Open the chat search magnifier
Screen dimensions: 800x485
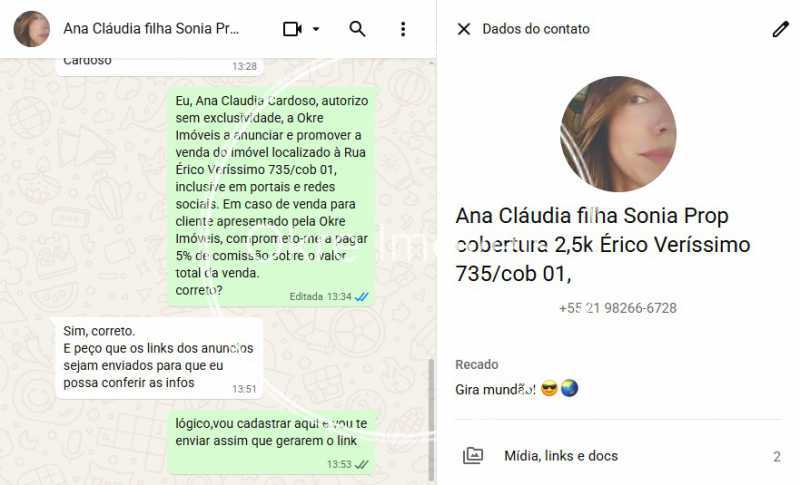[357, 29]
